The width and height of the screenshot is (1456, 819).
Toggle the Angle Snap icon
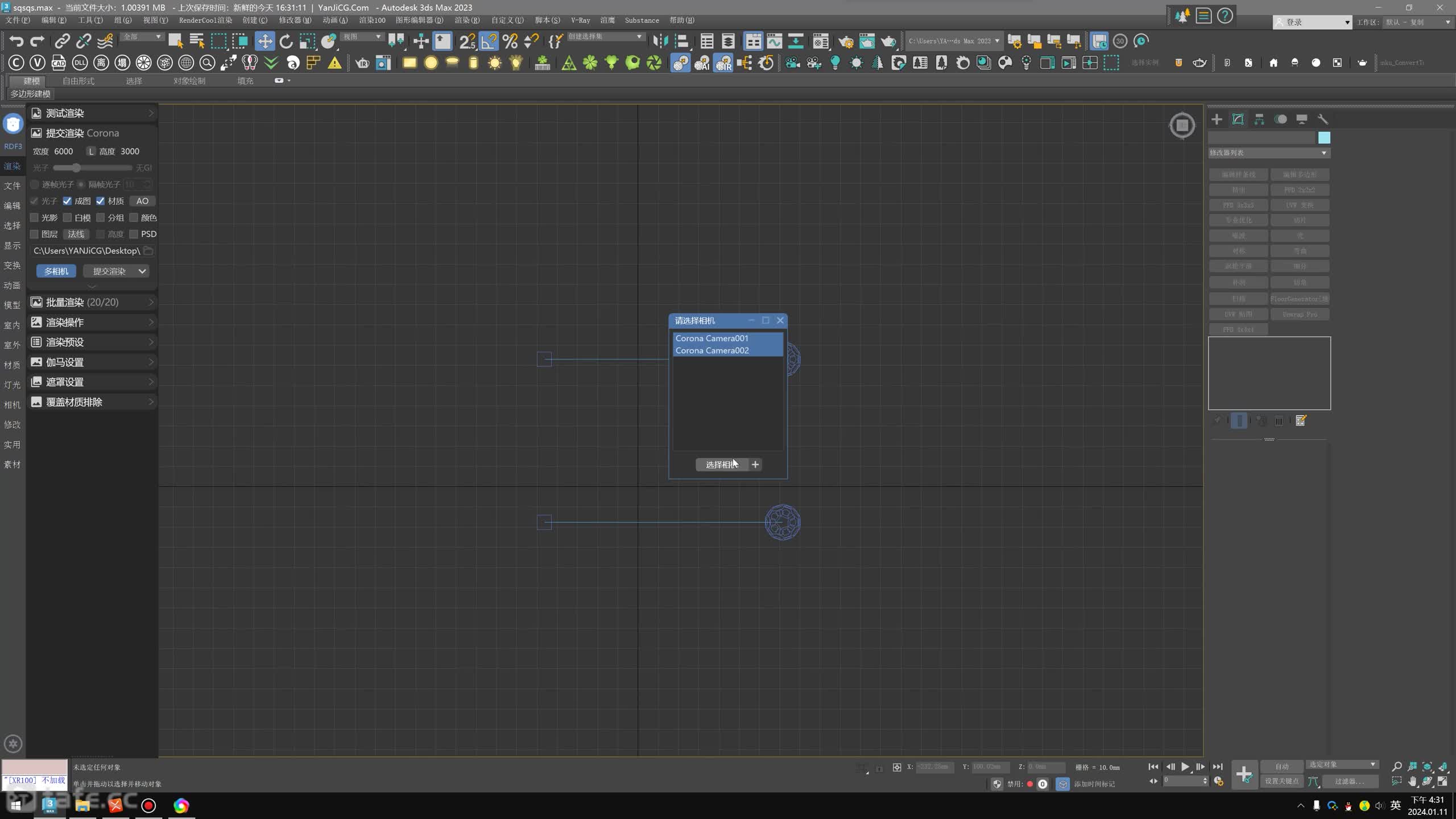[489, 41]
